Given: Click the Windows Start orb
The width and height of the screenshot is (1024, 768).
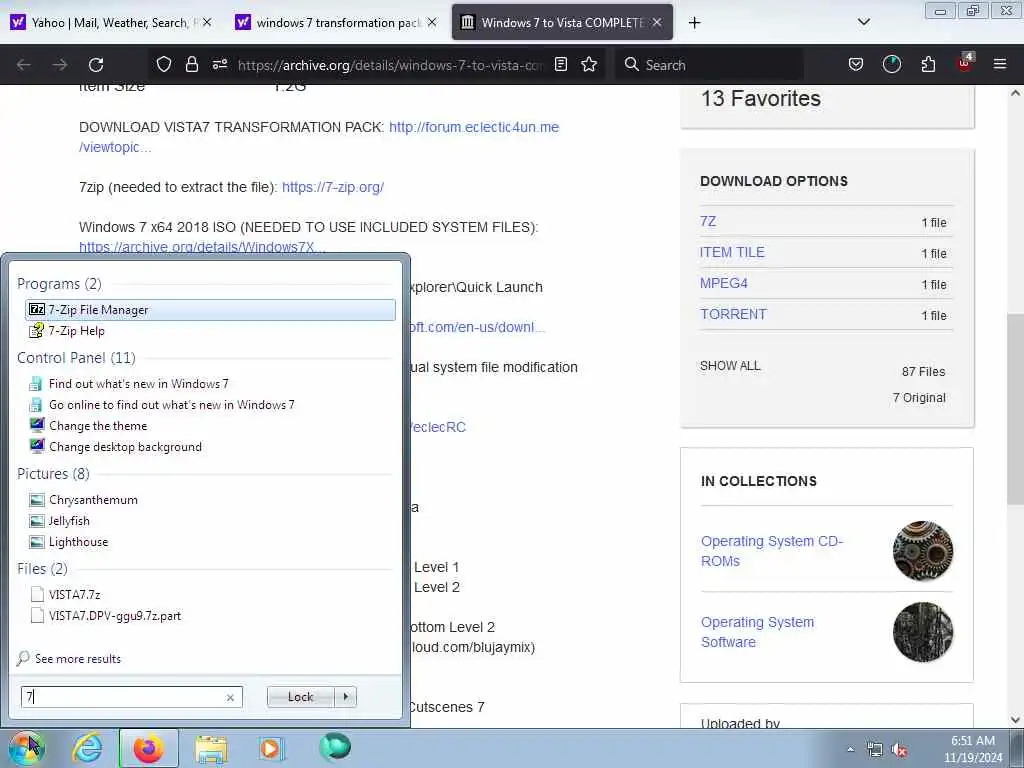Looking at the screenshot, I should point(26,748).
